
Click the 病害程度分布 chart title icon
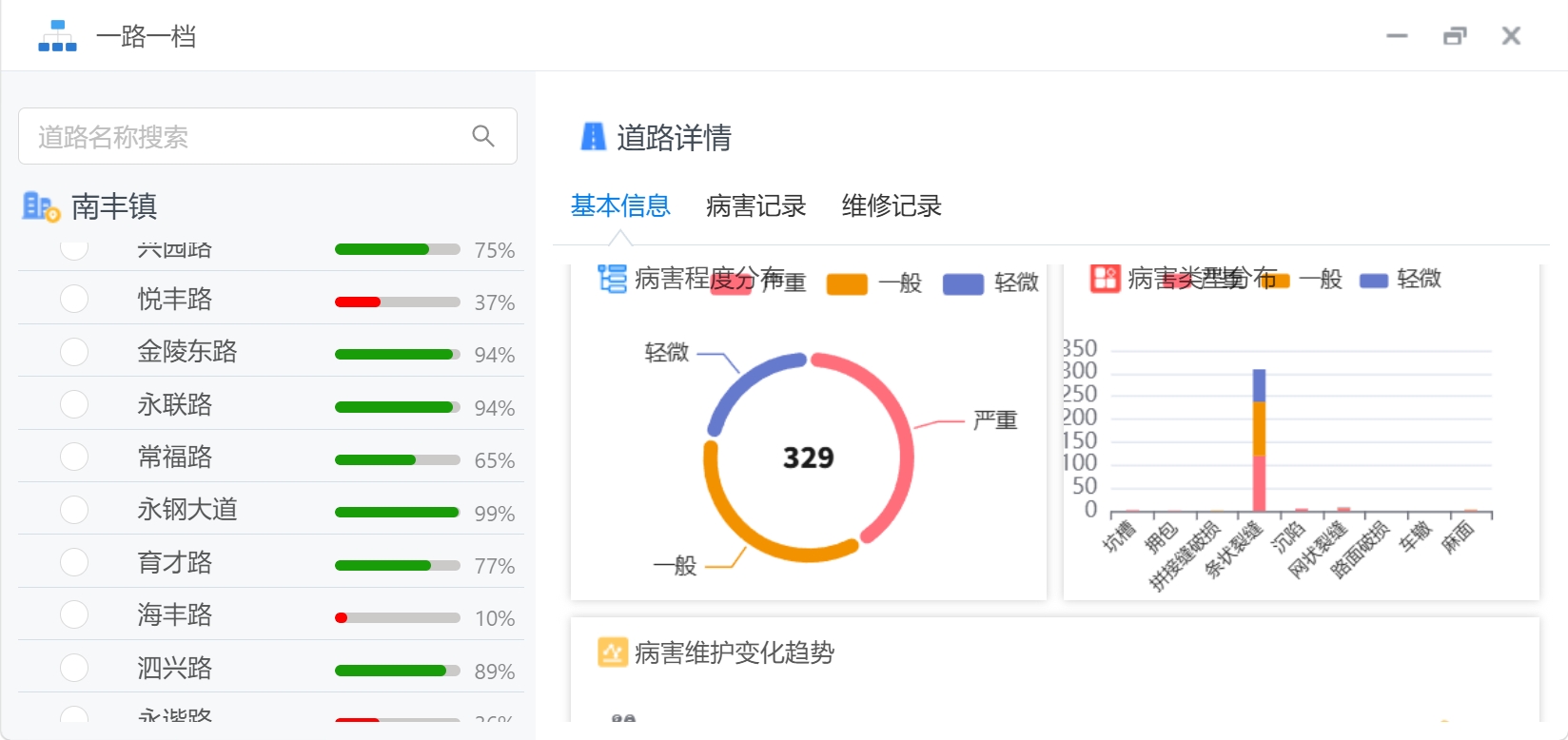click(612, 279)
